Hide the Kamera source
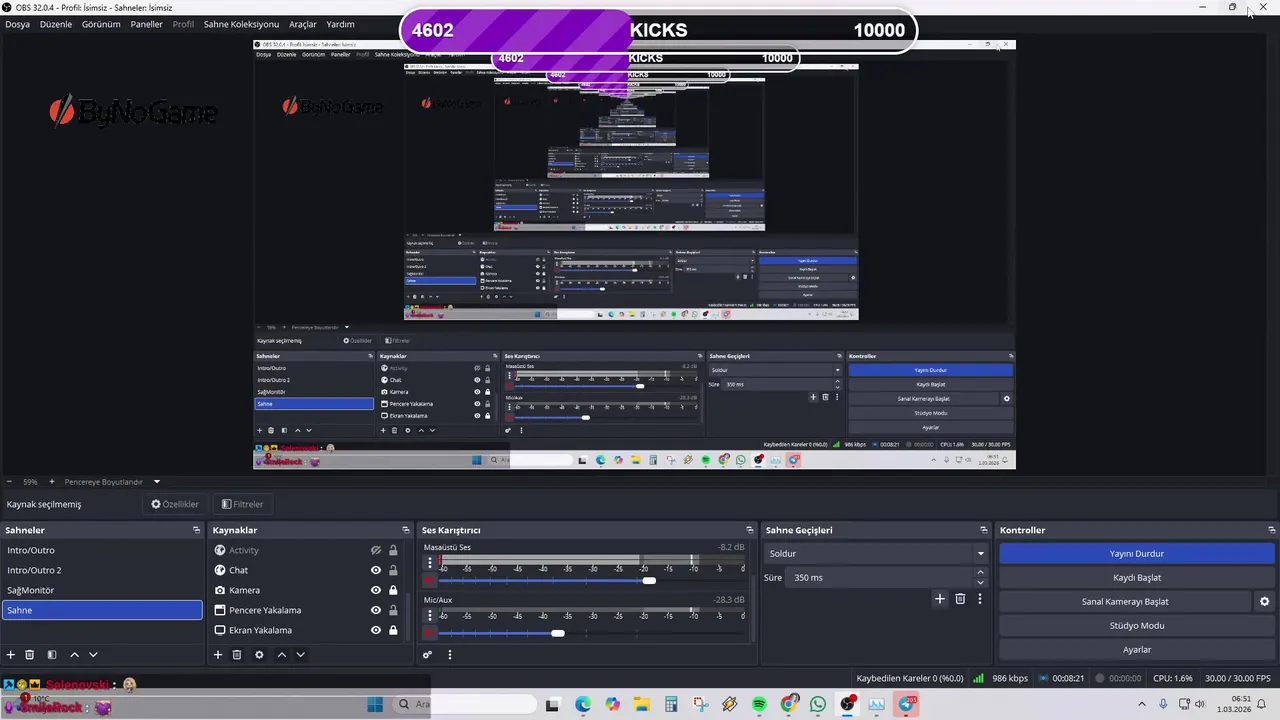Screen dimensions: 1280x720 tap(376, 590)
